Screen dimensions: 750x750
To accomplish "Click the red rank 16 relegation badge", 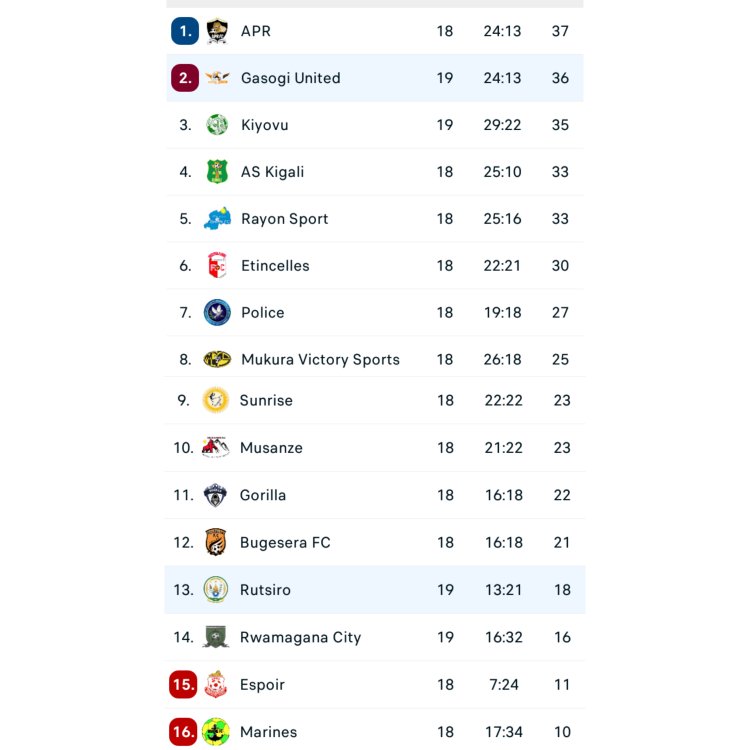I will pos(183,732).
